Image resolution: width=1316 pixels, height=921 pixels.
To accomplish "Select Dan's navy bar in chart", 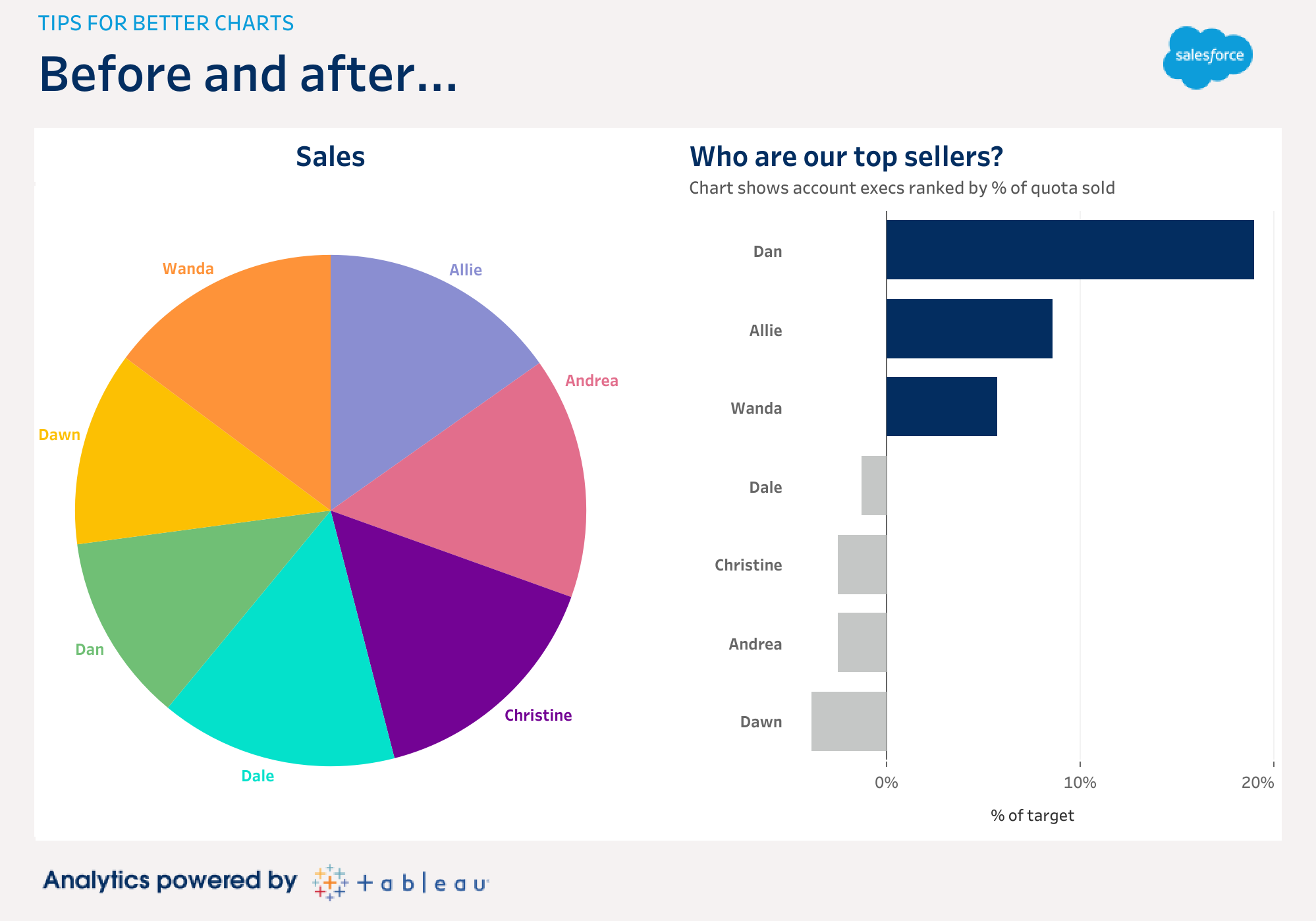I will (x=1070, y=250).
